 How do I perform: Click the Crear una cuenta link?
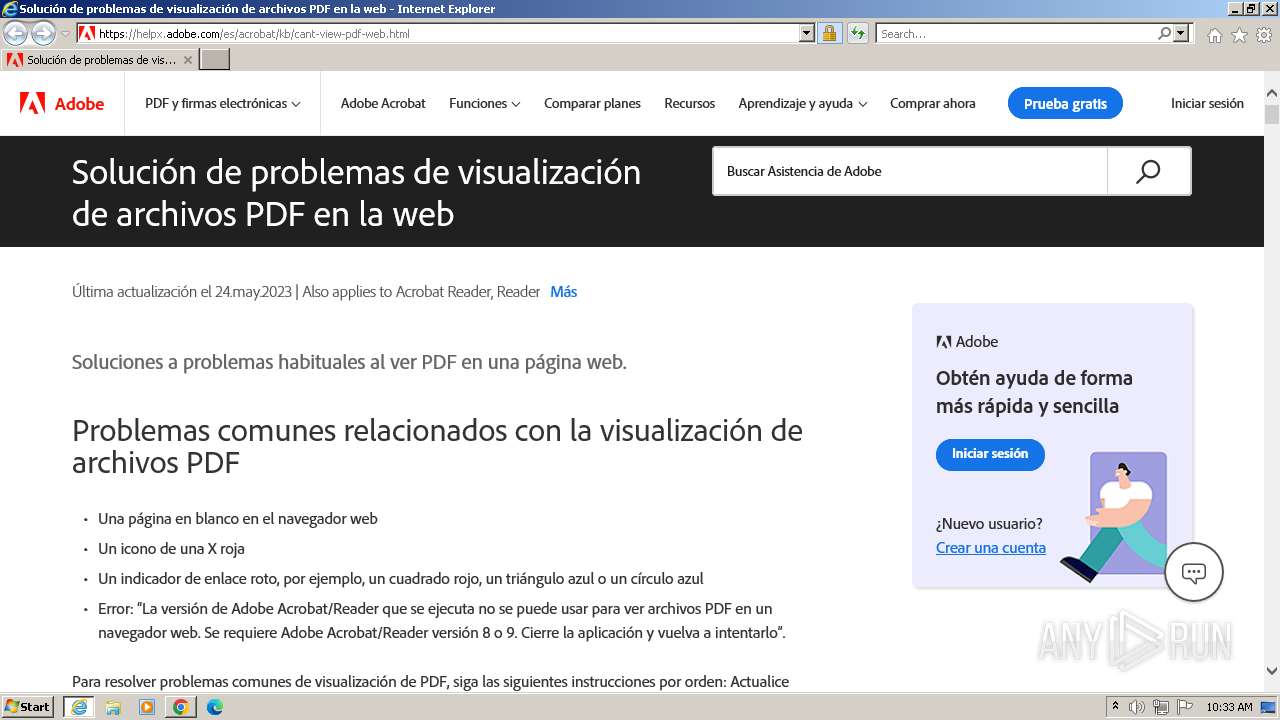coord(991,548)
